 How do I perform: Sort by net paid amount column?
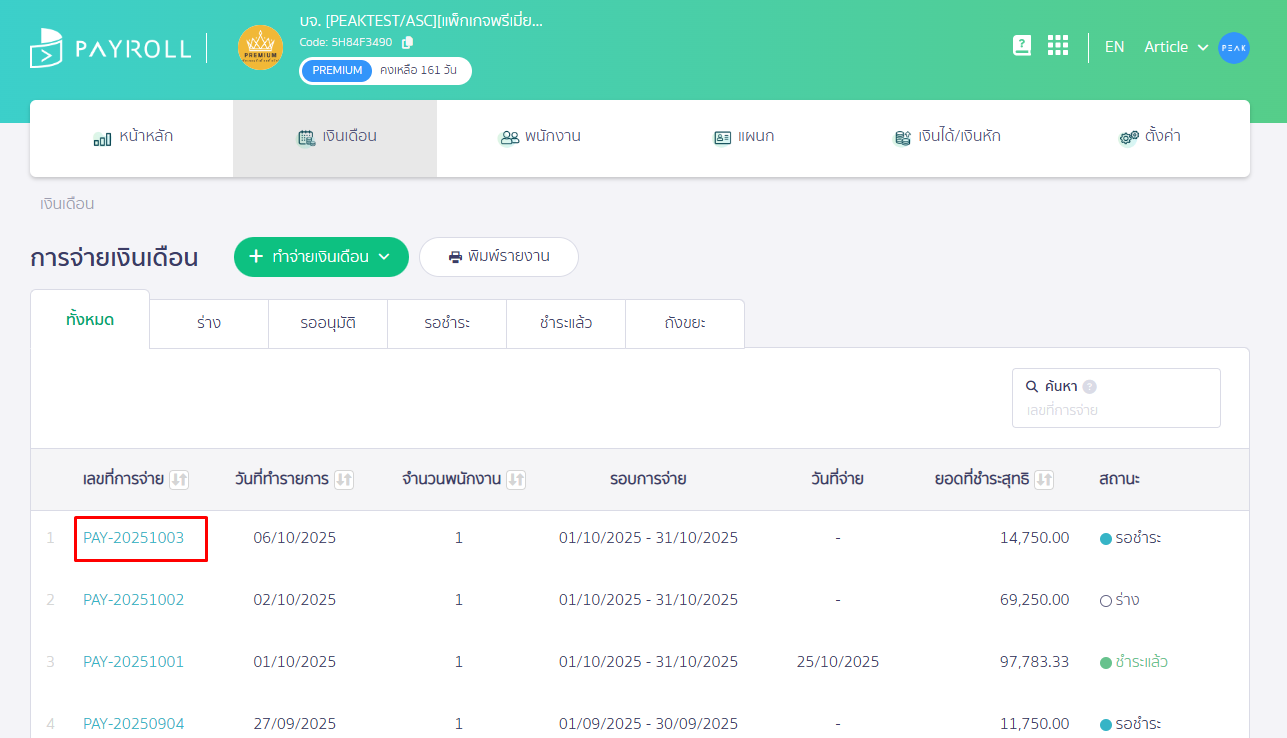(1044, 480)
